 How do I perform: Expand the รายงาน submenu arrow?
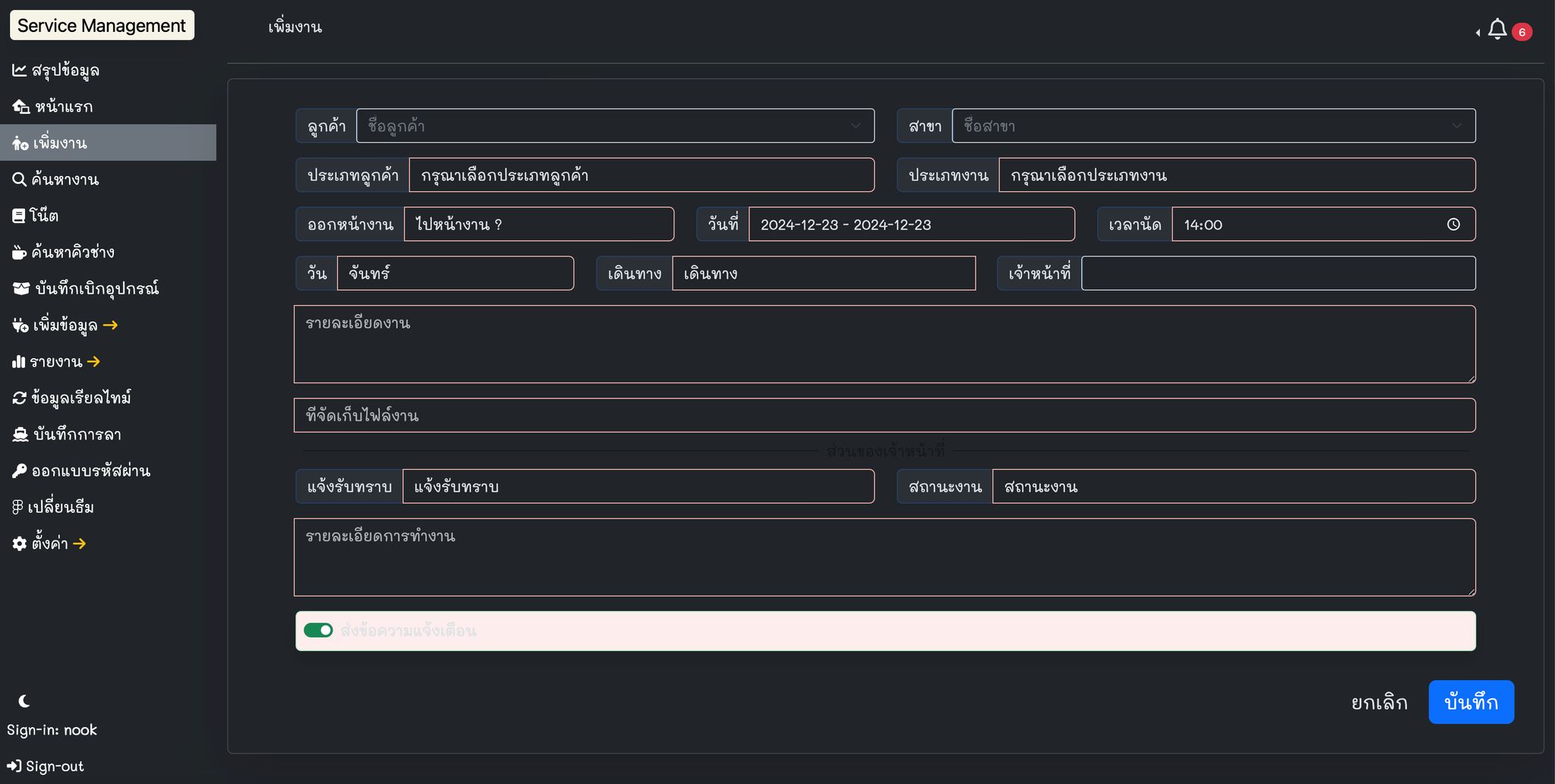(93, 362)
